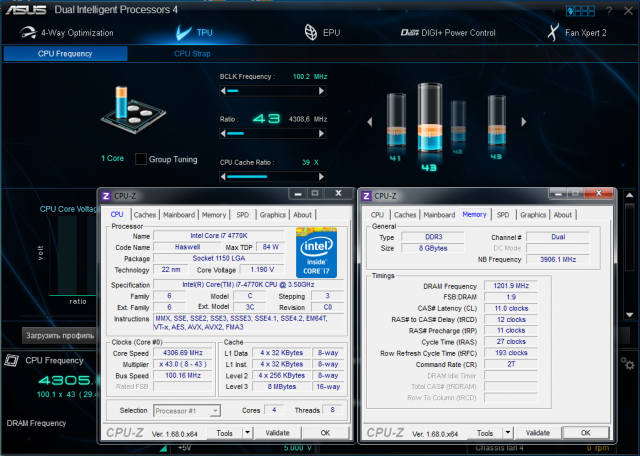Screen dimensions: 640x456
Task: Click the Загрузить профиль button
Action: (x=60, y=336)
